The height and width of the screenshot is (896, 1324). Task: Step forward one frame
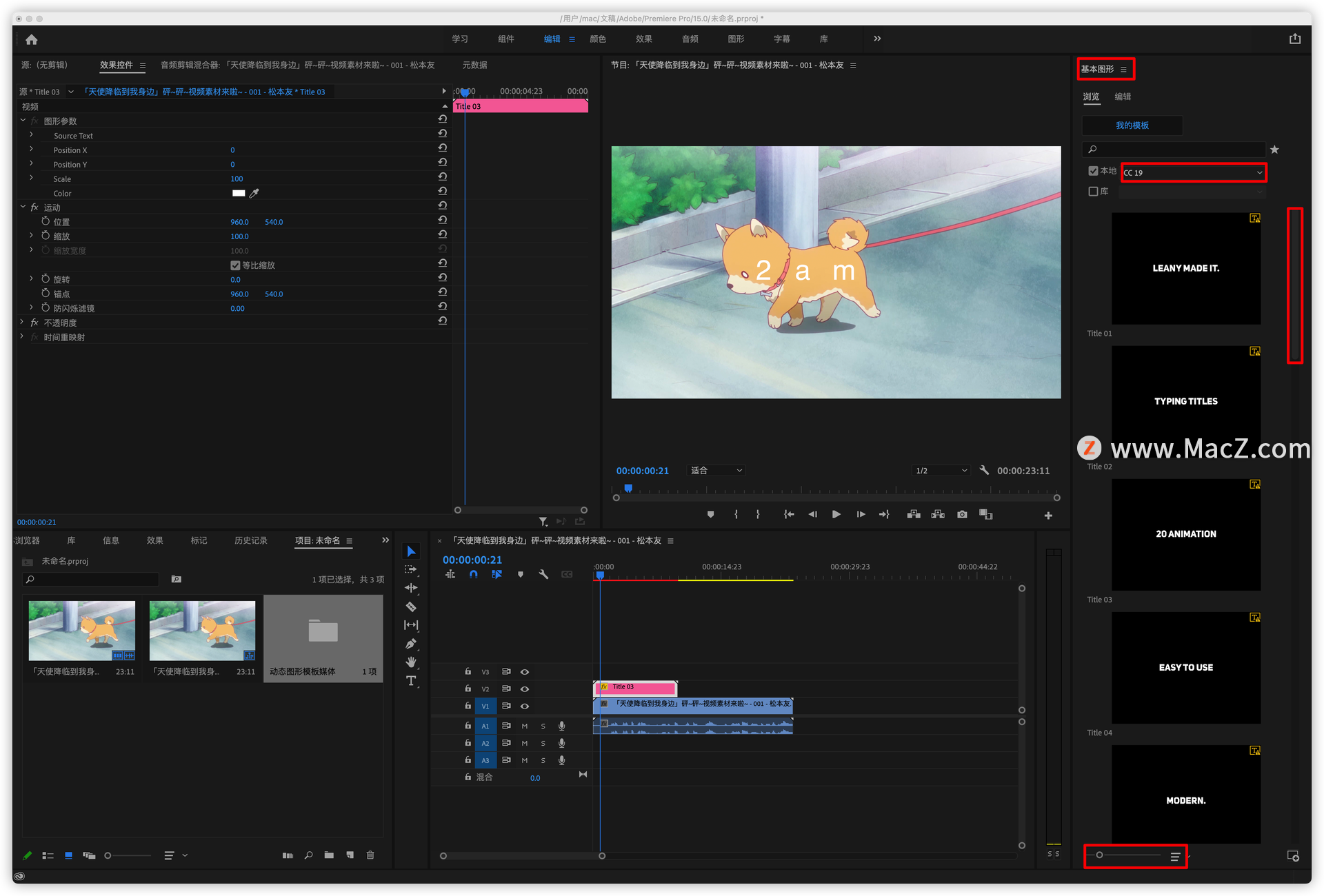click(x=861, y=514)
